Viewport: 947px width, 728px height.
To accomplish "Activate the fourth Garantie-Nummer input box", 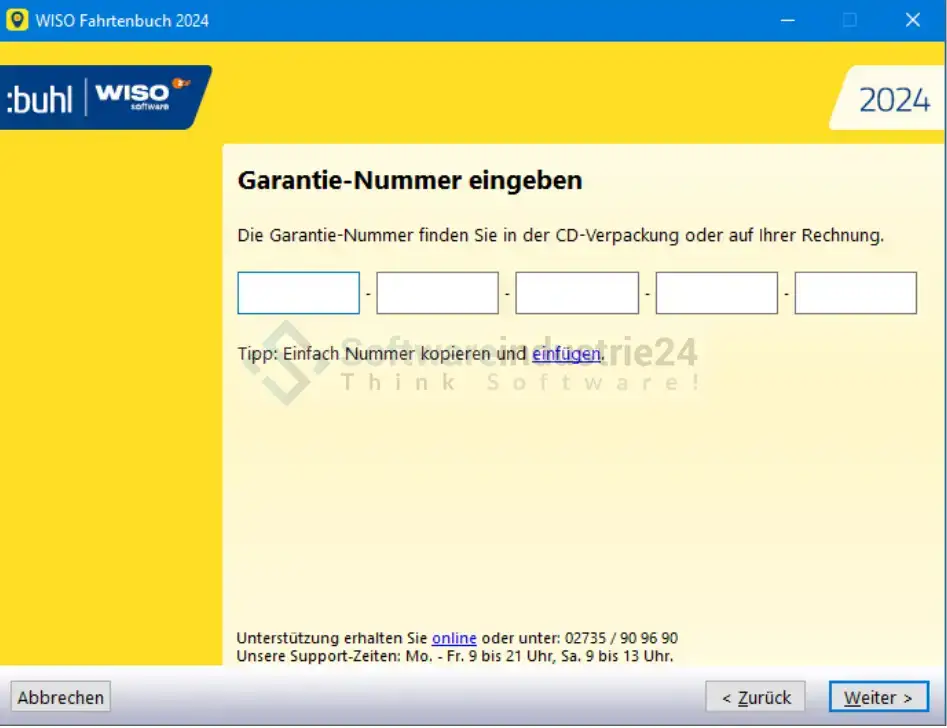I will point(716,293).
